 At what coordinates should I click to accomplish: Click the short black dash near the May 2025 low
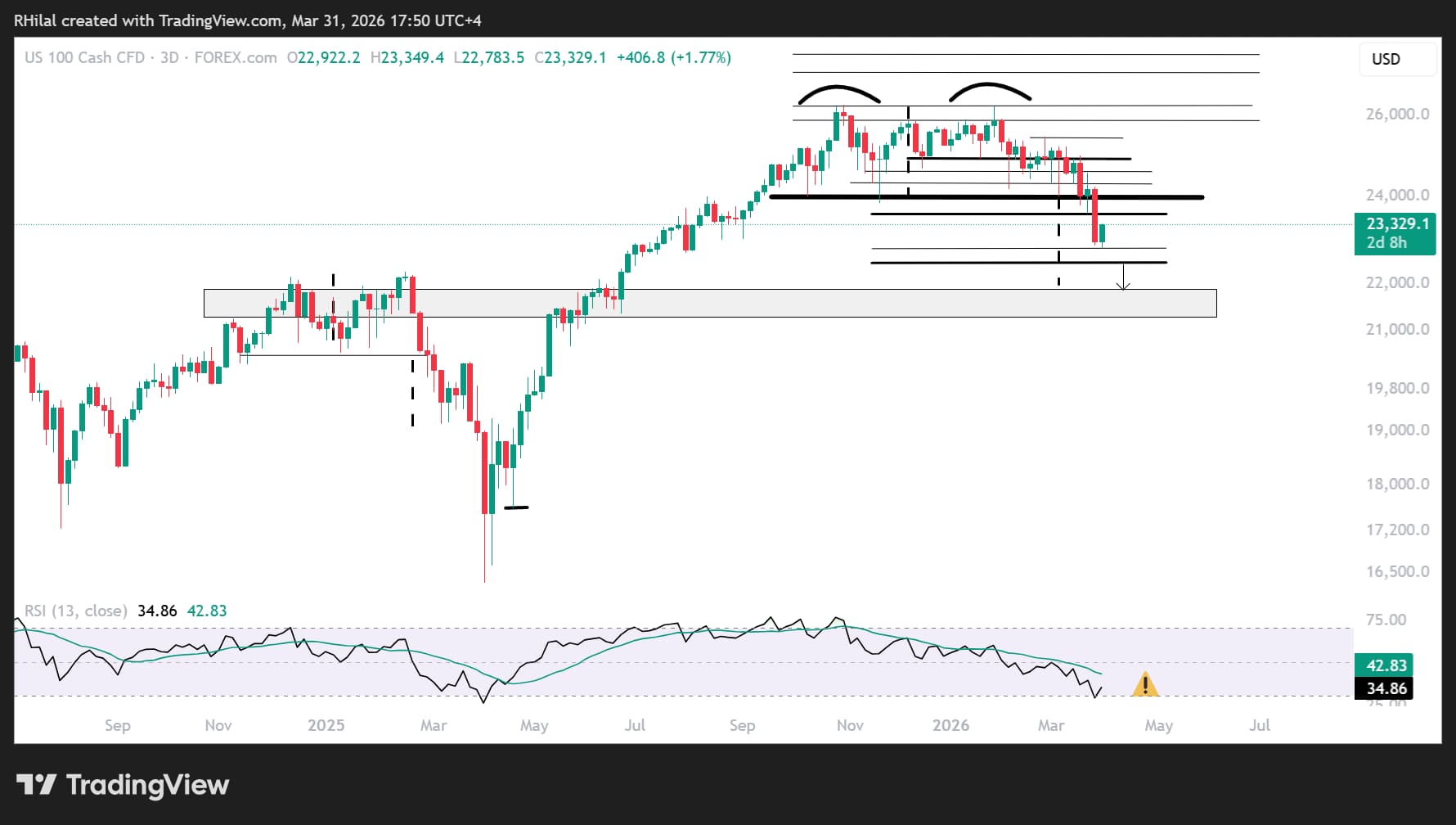click(516, 507)
